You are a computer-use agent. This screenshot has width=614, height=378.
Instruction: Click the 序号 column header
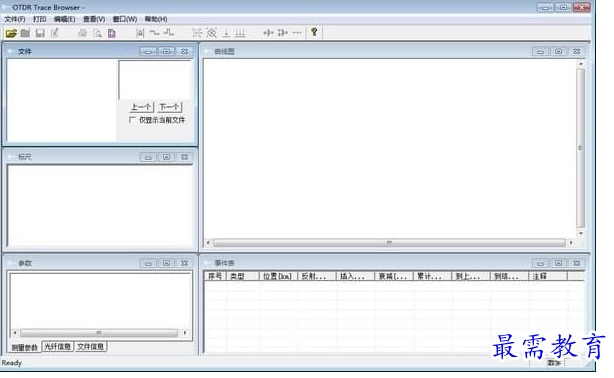pyautogui.click(x=215, y=276)
